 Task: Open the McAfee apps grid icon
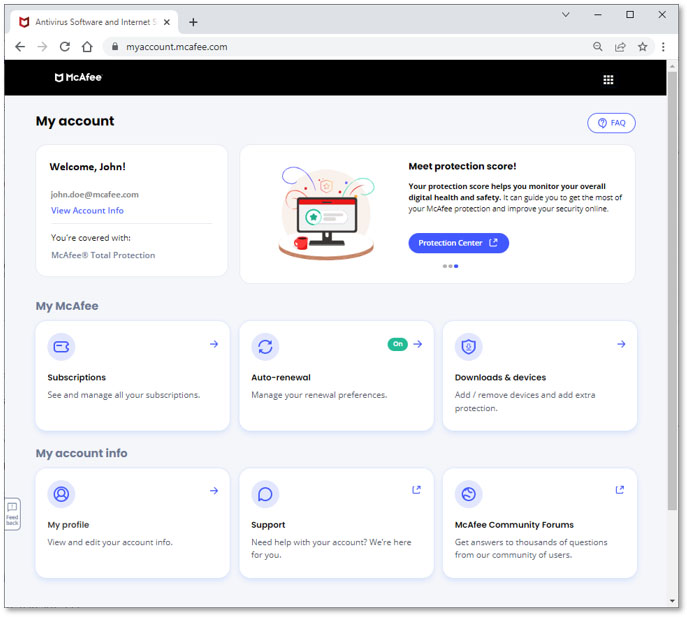pyautogui.click(x=608, y=79)
